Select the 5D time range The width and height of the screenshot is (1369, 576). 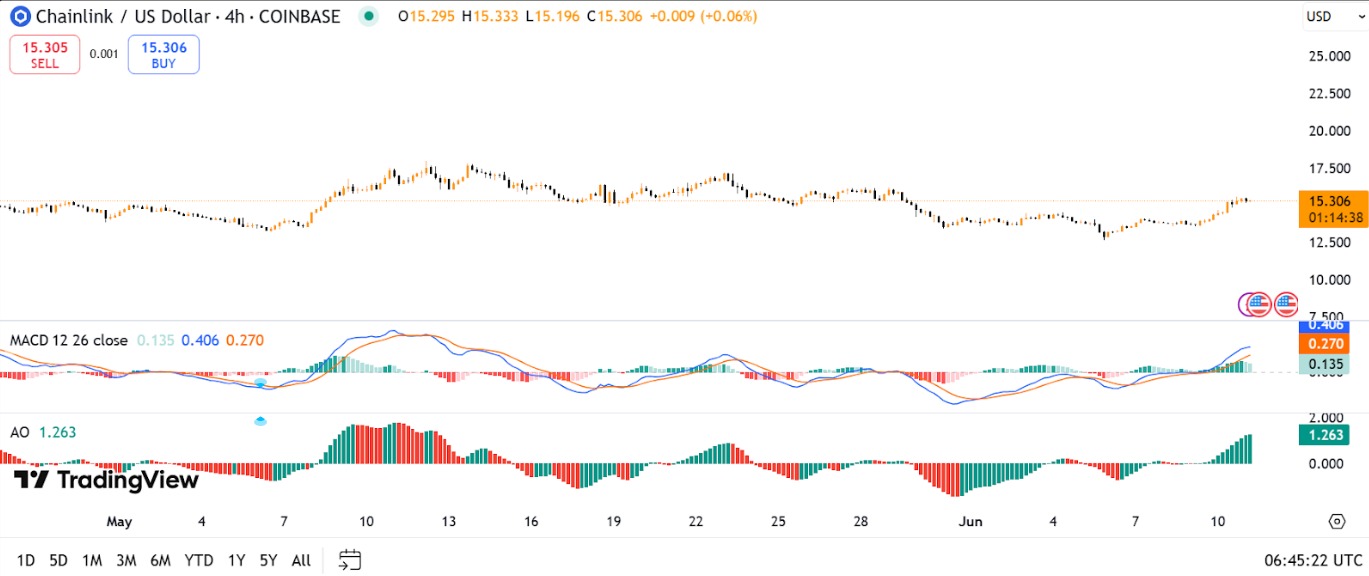pyautogui.click(x=59, y=560)
